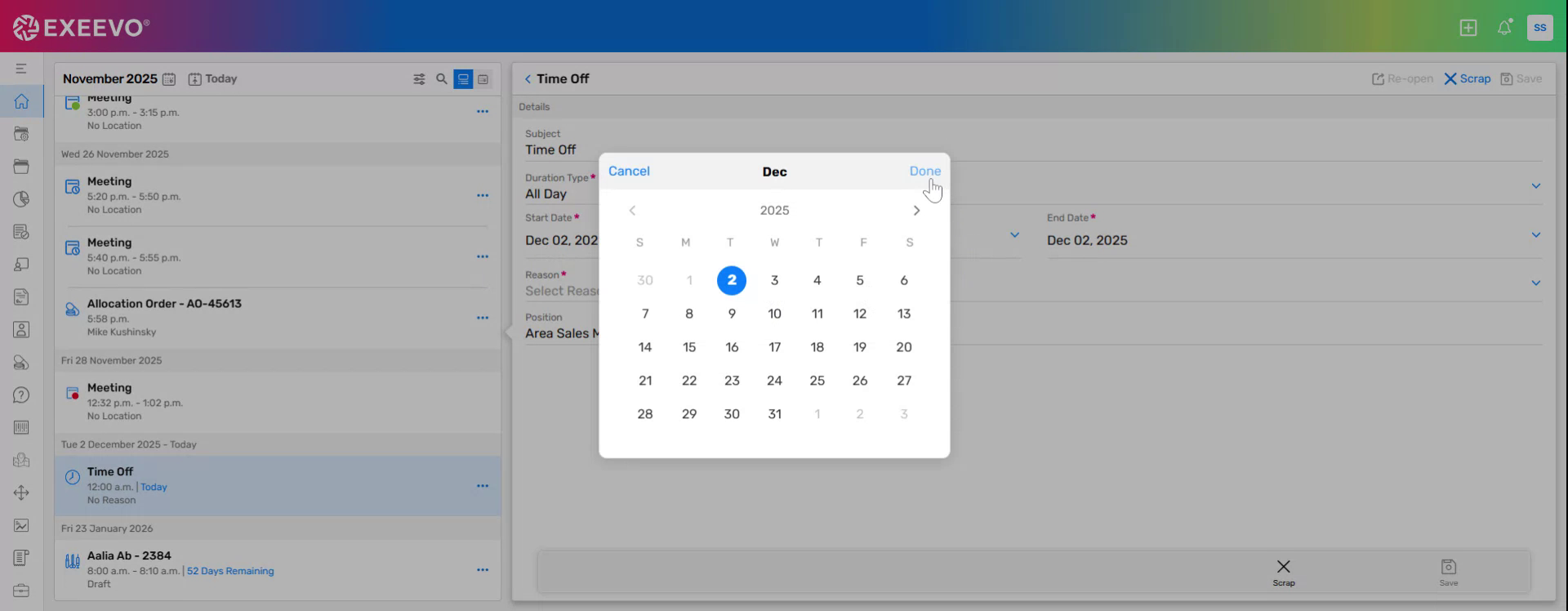Click Save in the top toolbar
Screen dimensions: 1568x611
1521,79
